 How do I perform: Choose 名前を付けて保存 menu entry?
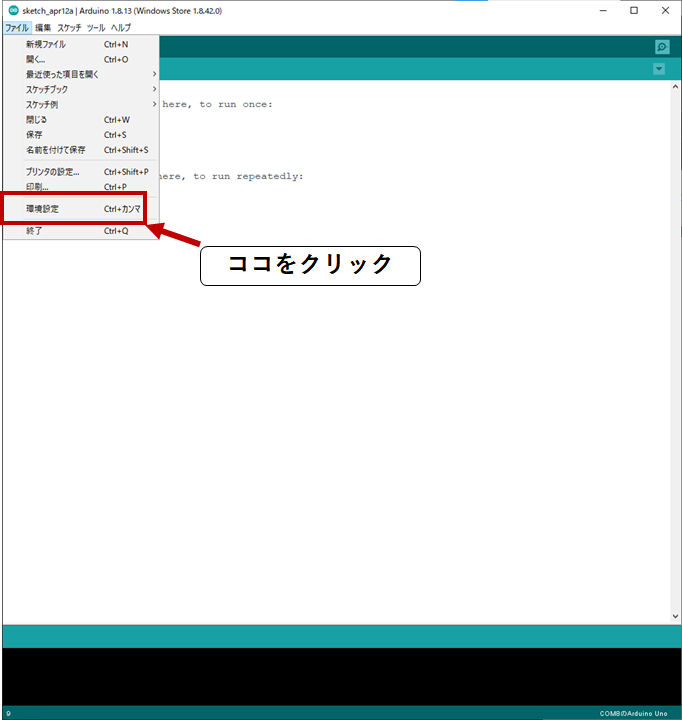(81, 150)
